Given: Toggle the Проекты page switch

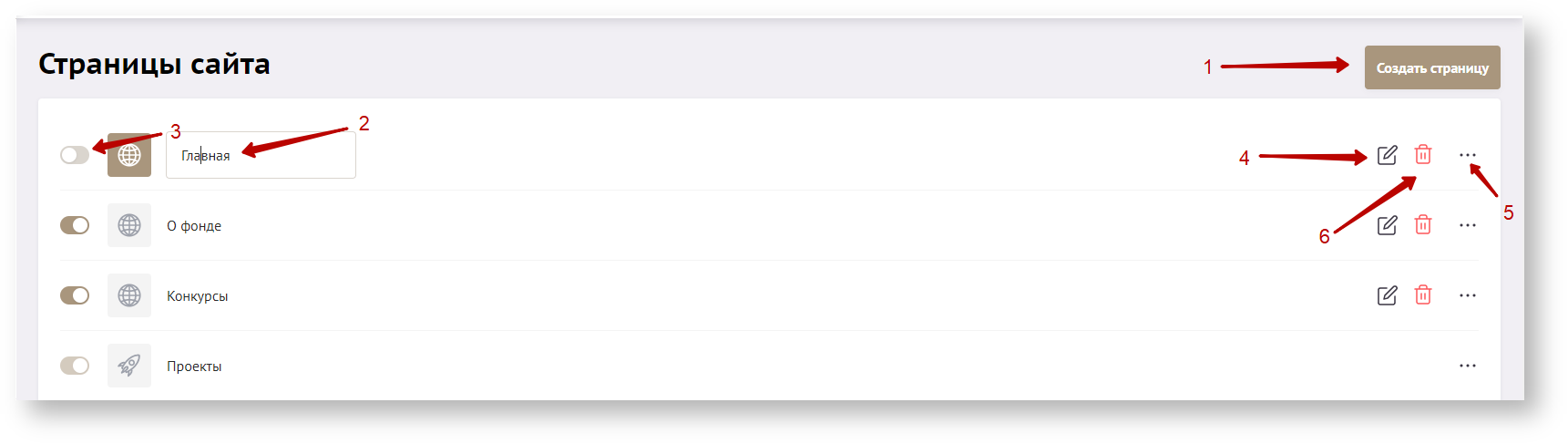Looking at the screenshot, I should pyautogui.click(x=75, y=366).
